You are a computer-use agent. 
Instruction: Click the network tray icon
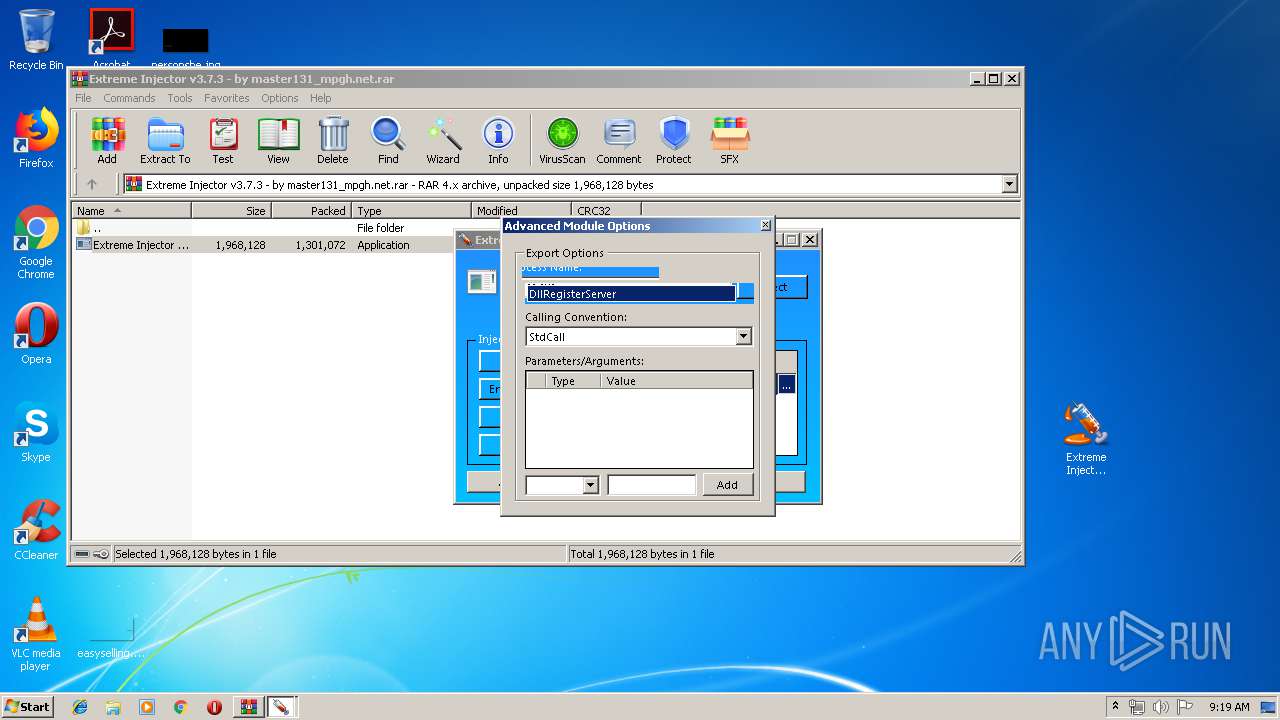click(1137, 707)
